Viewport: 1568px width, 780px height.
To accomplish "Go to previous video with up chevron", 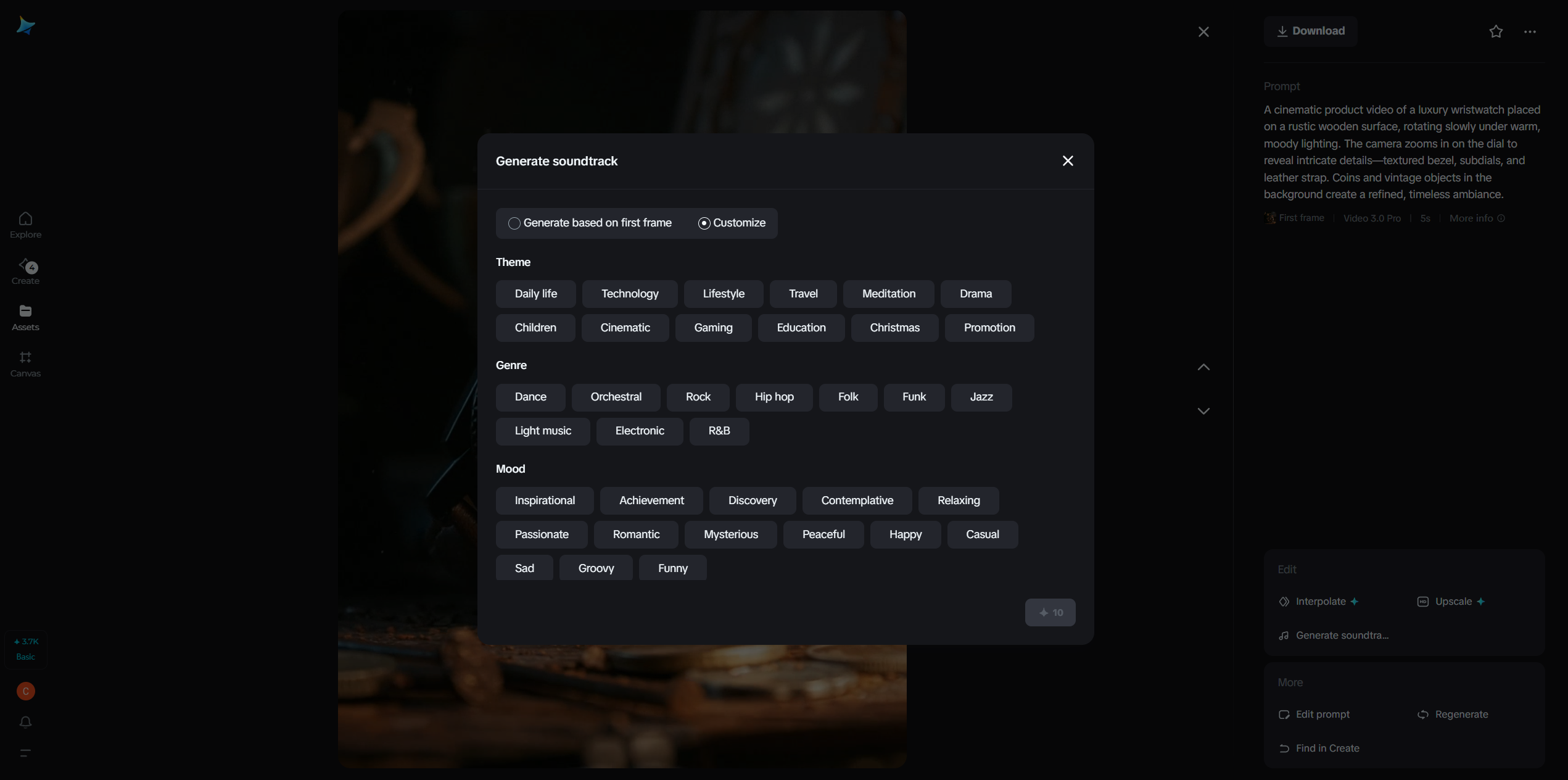I will click(x=1203, y=367).
